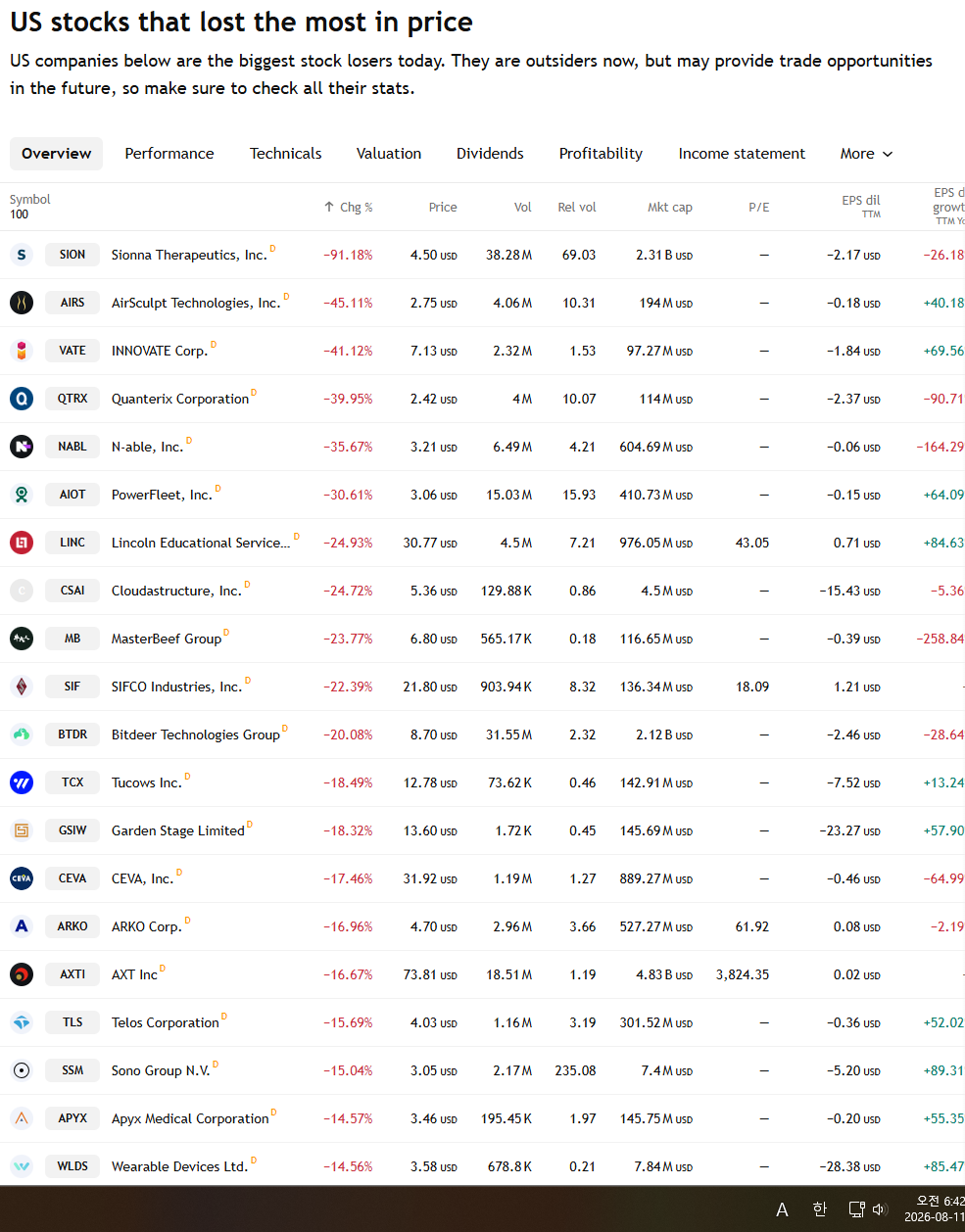Screen dimensions: 965x1232
Task: Switch to the Dividends tab
Action: (x=490, y=154)
